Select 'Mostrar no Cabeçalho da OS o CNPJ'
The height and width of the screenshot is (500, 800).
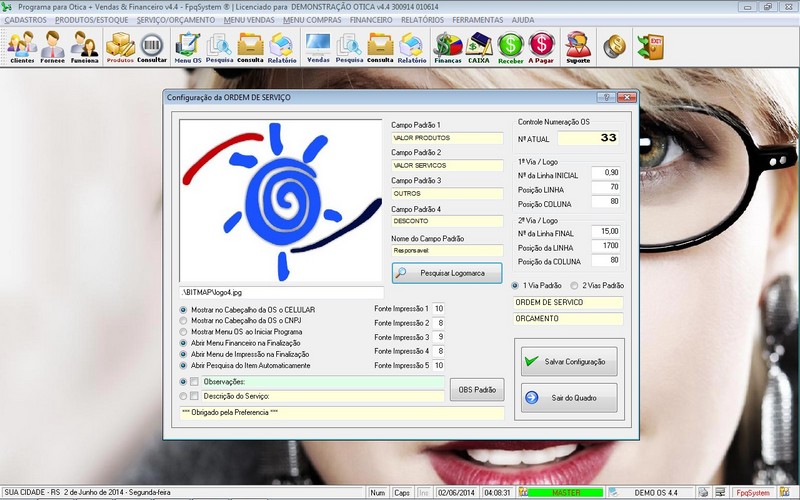click(x=183, y=321)
